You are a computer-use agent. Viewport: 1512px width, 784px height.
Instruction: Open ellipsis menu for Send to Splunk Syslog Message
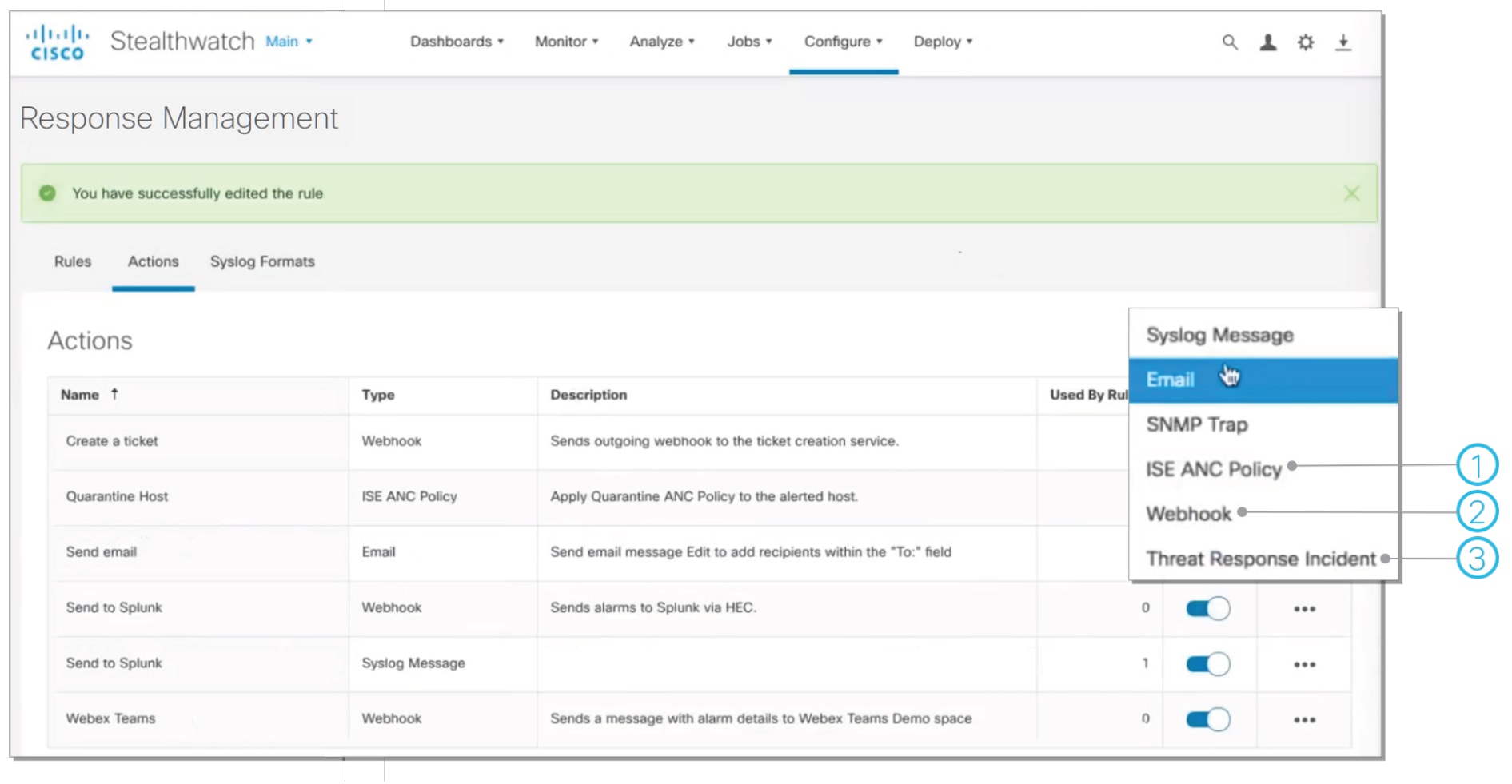(1304, 665)
